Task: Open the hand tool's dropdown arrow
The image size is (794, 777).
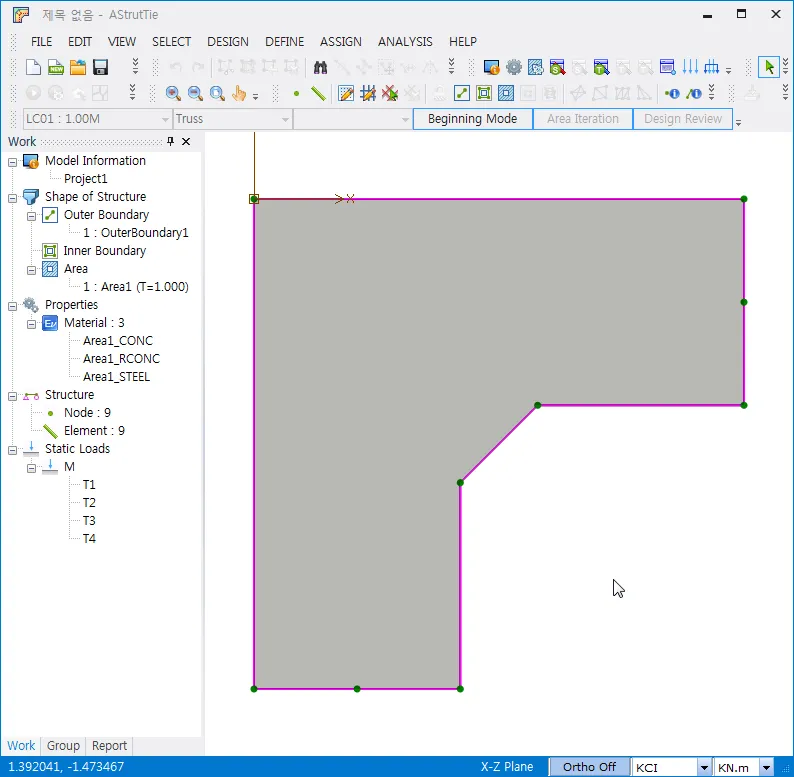Action: point(256,96)
